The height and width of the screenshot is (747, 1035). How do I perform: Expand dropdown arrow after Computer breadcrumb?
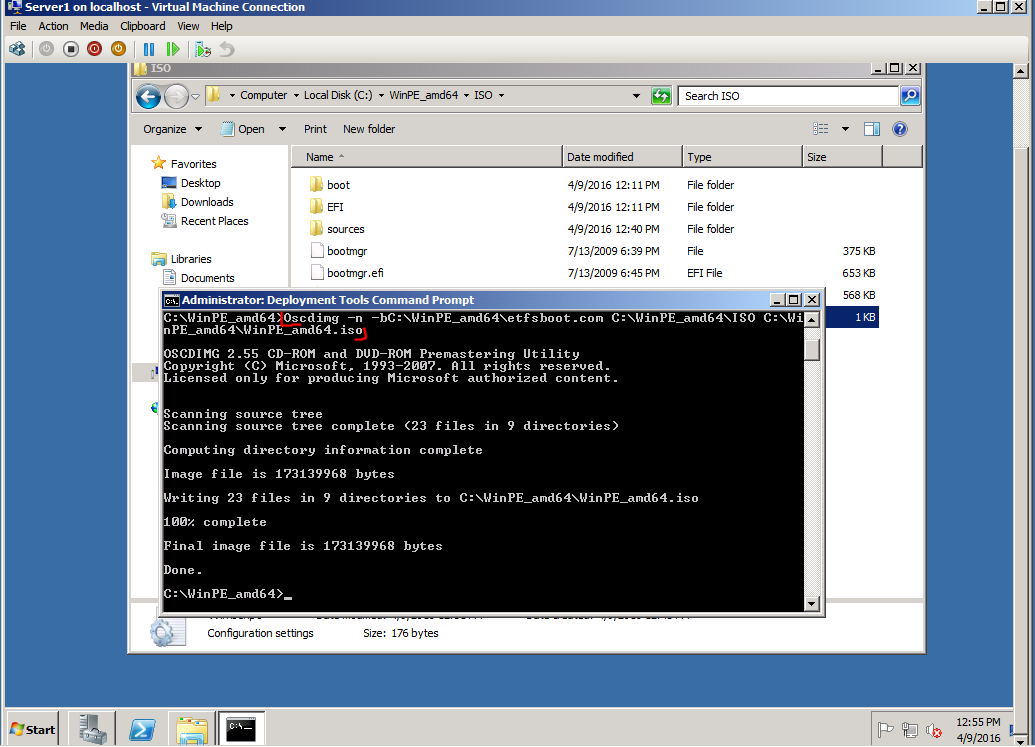click(296, 96)
